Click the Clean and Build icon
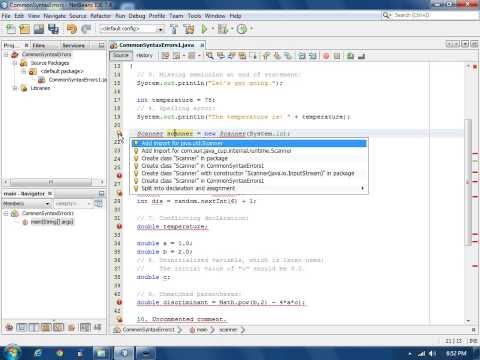The image size is (480, 360). pyautogui.click(x=189, y=29)
